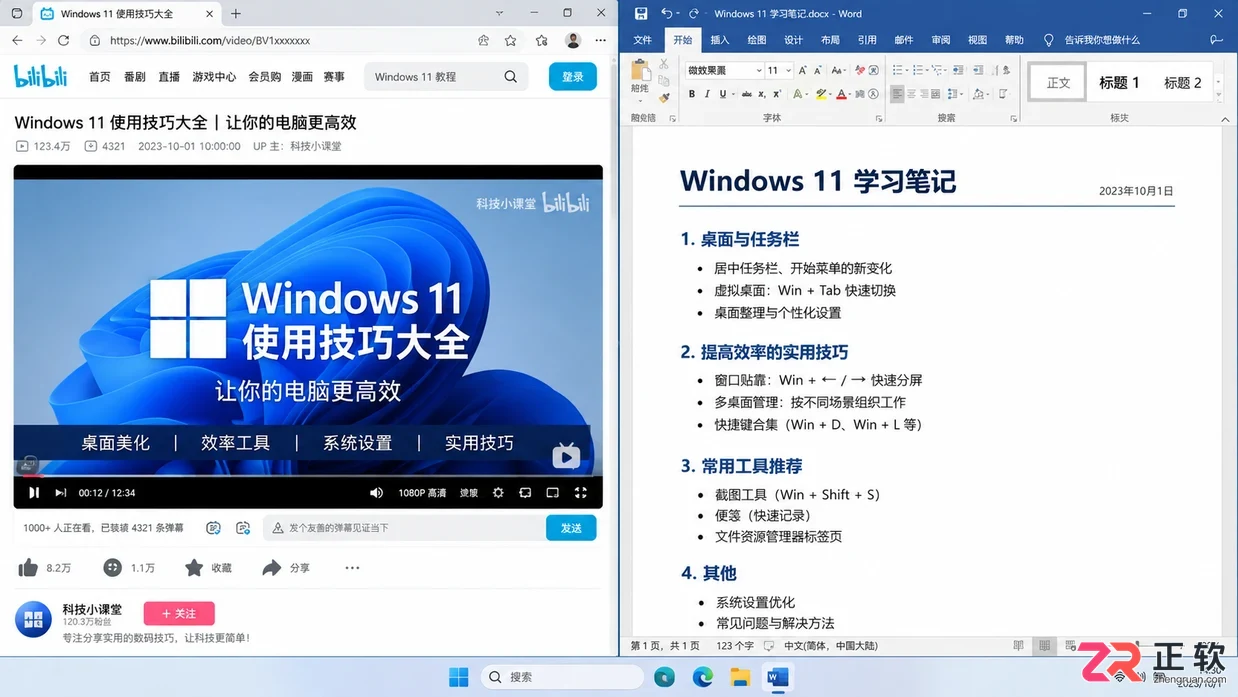The height and width of the screenshot is (697, 1238).
Task: Favorite the video with 收藏 star
Action: click(194, 568)
